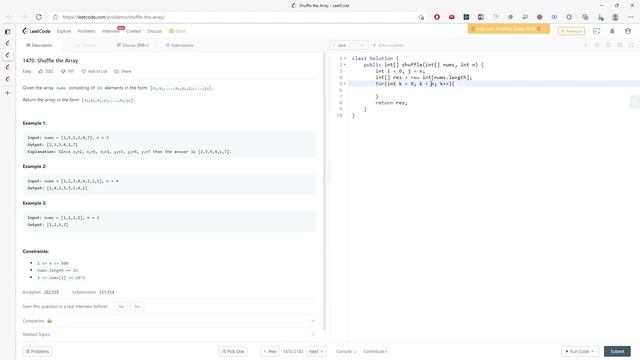This screenshot has width=640, height=360.
Task: Open the red Opera-like extension icon
Action: pyautogui.click(x=437, y=17)
